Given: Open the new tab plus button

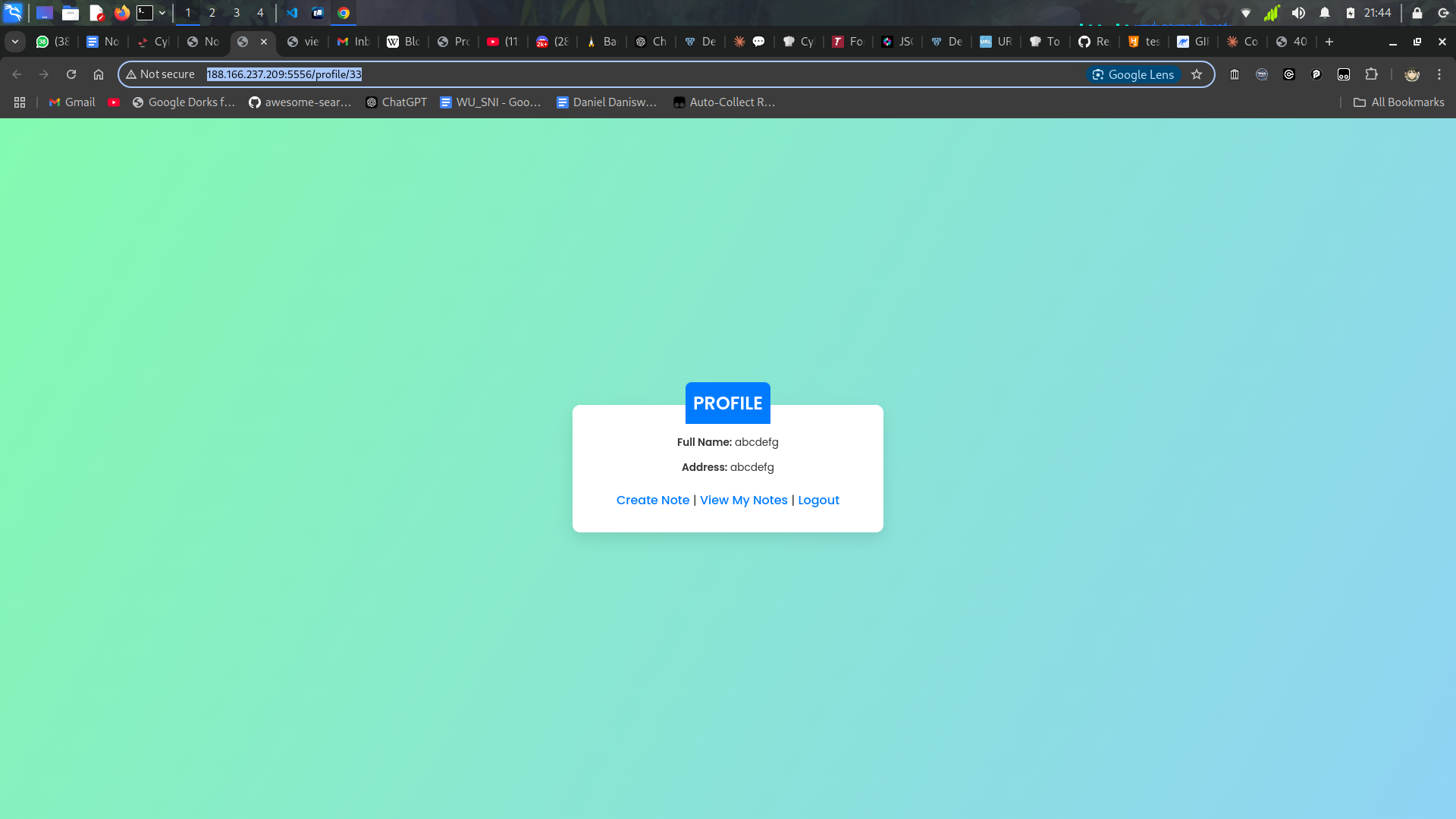Looking at the screenshot, I should [x=1329, y=42].
